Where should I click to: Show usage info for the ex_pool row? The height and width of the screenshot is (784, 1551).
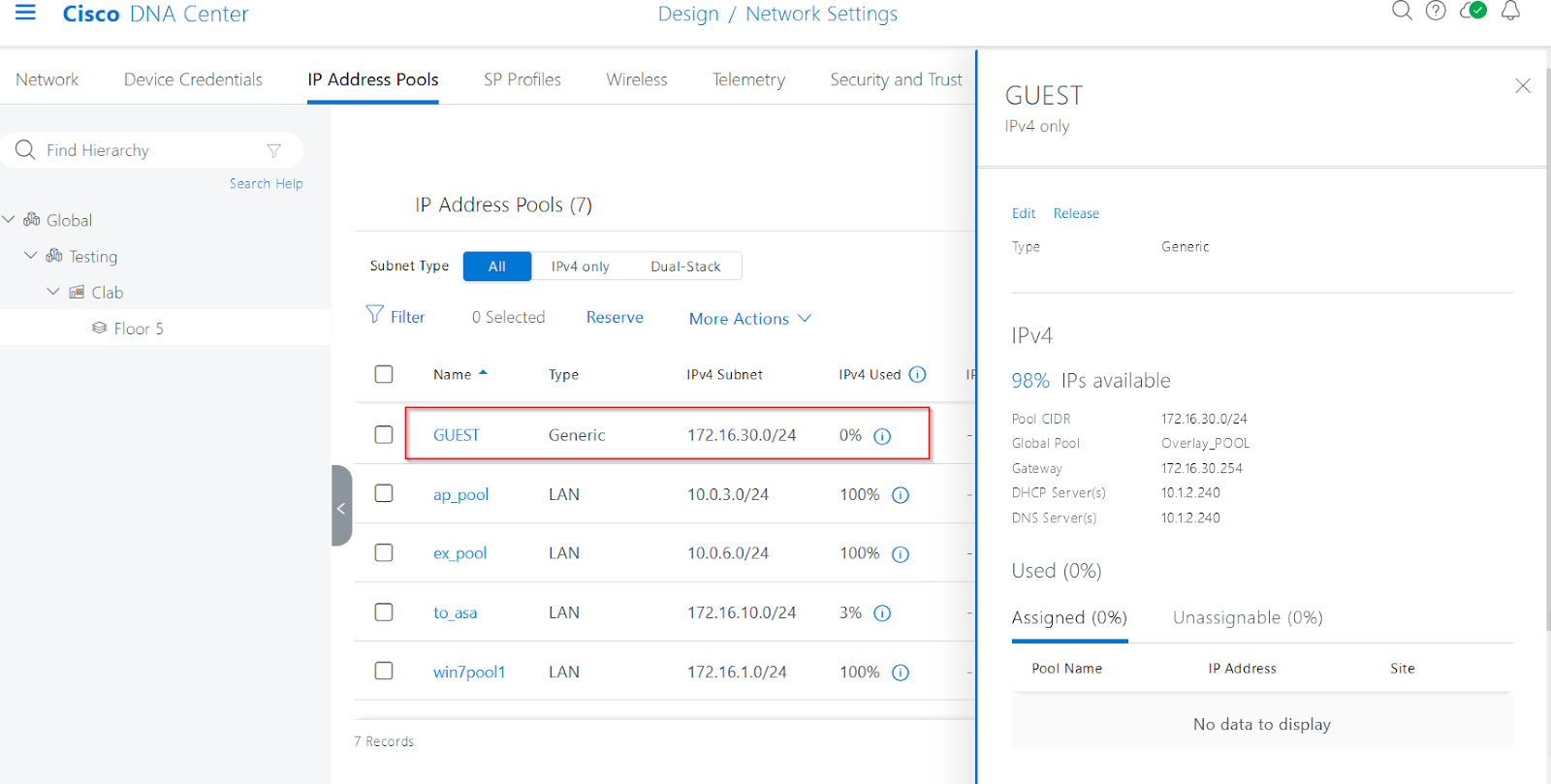[x=901, y=554]
